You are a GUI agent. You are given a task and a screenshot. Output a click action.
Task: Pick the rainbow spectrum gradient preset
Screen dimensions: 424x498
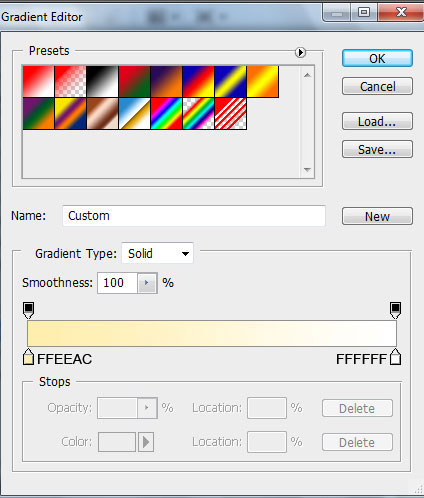(166, 114)
